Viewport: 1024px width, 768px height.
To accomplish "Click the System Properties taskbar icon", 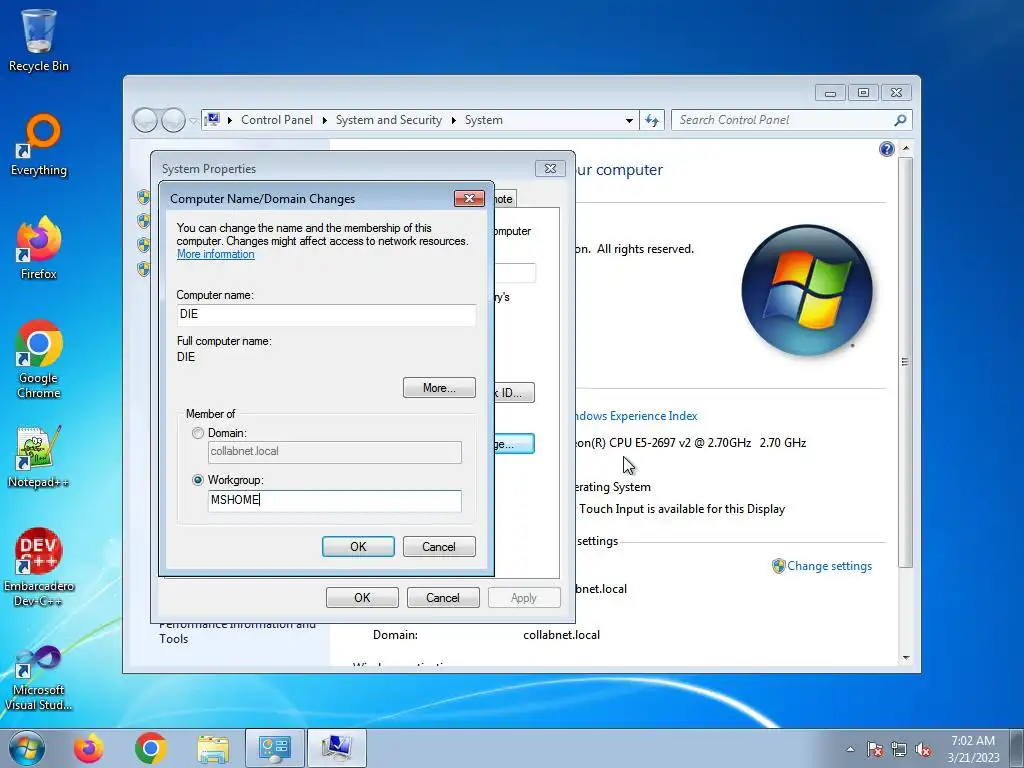I will 336,748.
